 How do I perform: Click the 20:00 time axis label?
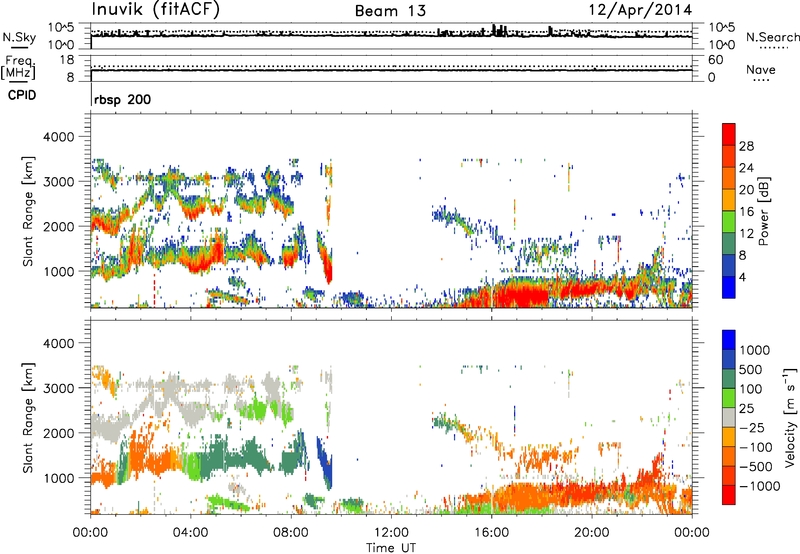[591, 533]
